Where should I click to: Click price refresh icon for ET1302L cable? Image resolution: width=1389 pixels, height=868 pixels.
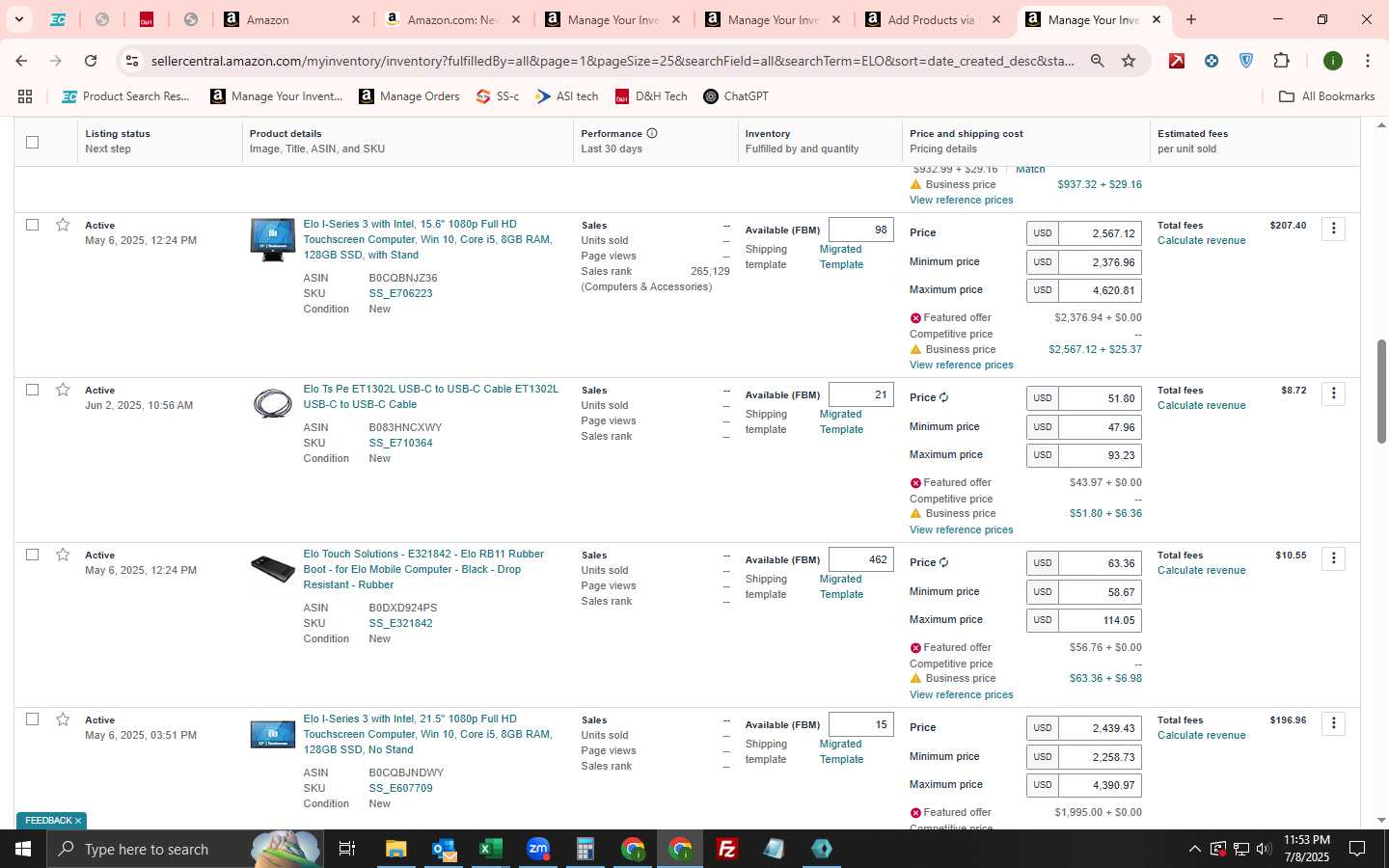pyautogui.click(x=943, y=397)
